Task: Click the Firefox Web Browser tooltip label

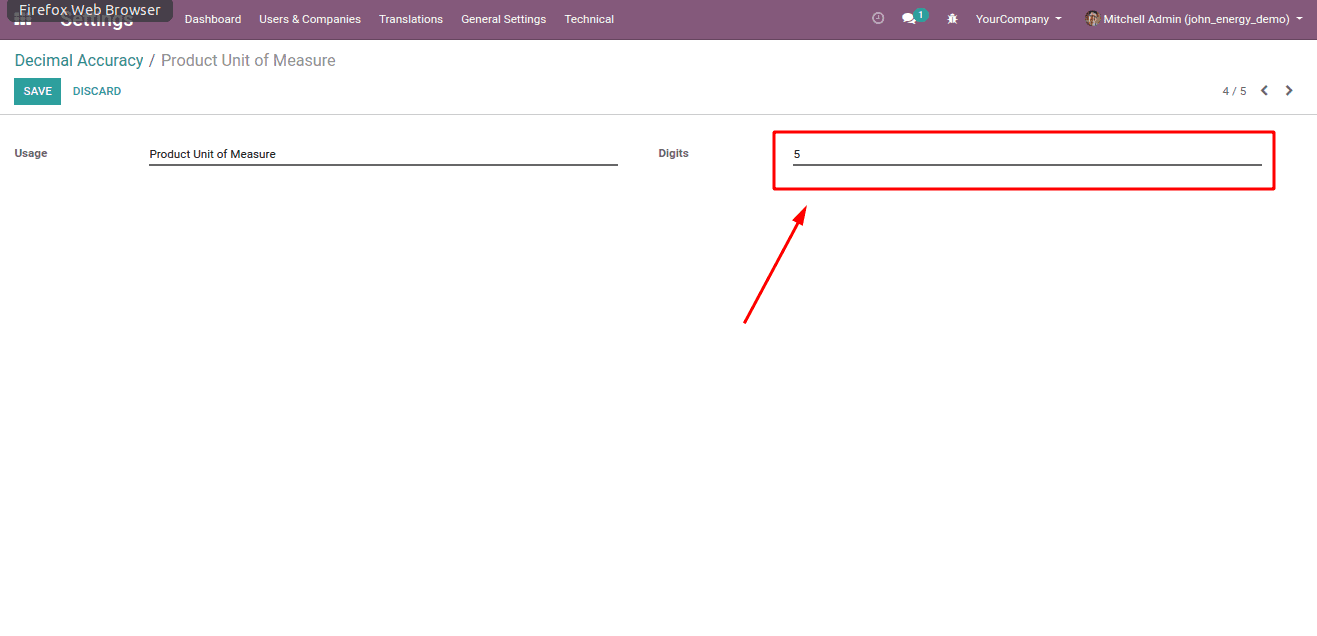Action: pos(90,10)
